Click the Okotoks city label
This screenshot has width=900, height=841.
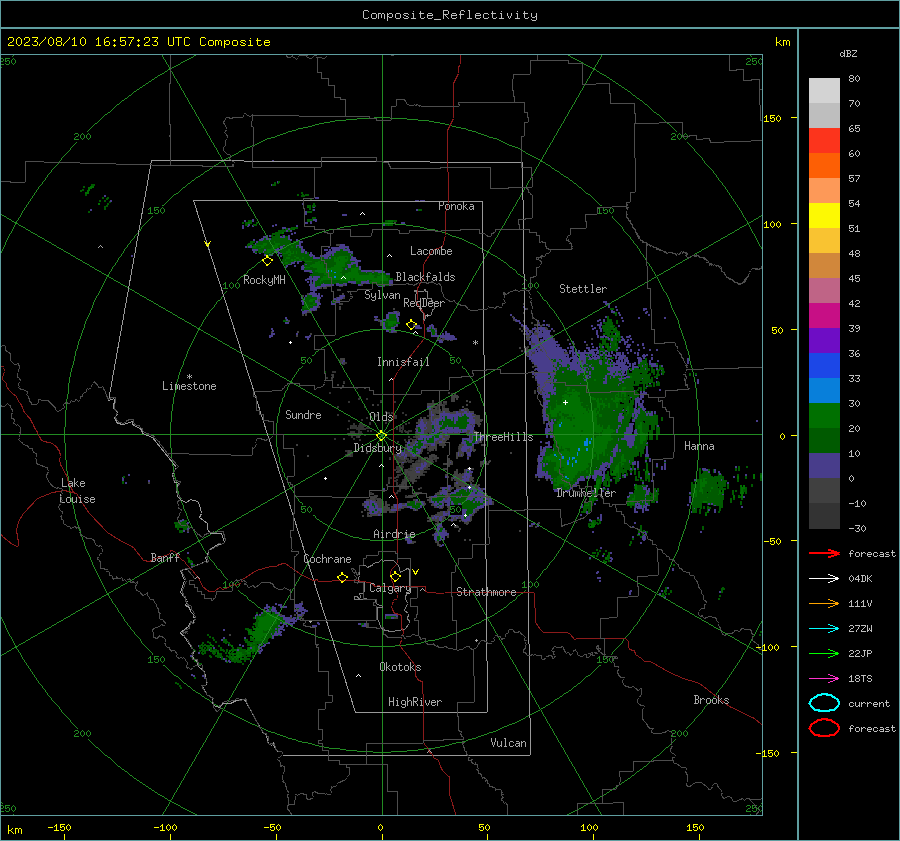(x=400, y=667)
